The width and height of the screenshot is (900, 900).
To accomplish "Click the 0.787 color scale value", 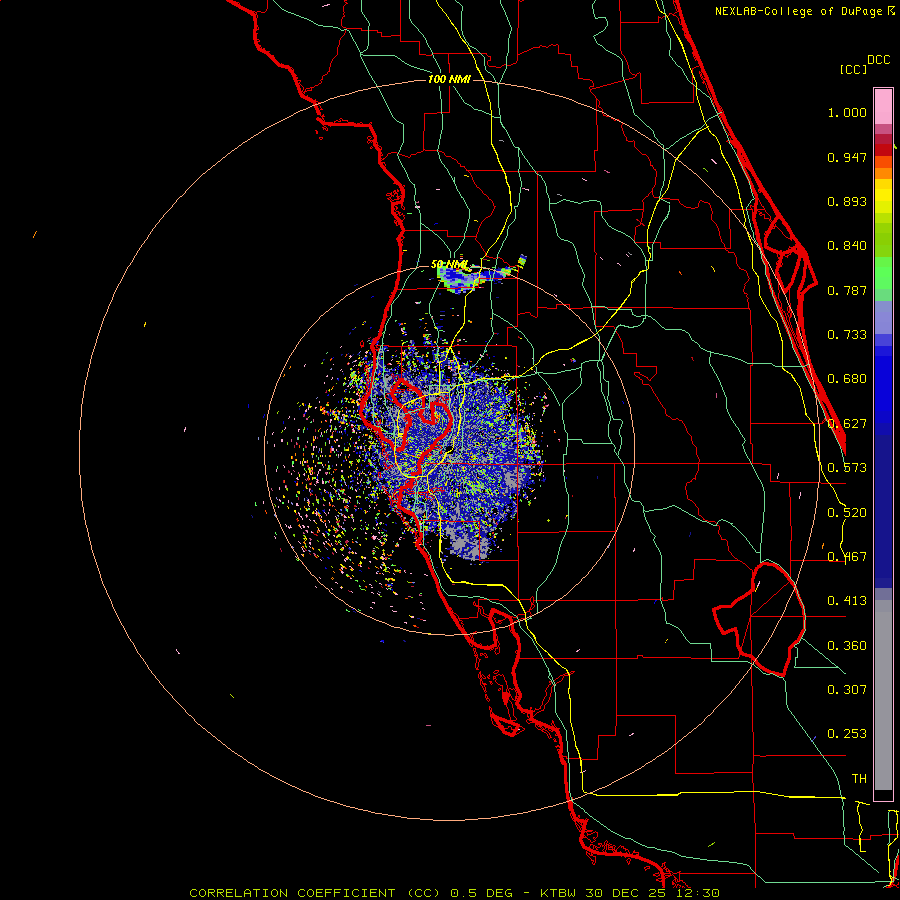I will [x=847, y=290].
